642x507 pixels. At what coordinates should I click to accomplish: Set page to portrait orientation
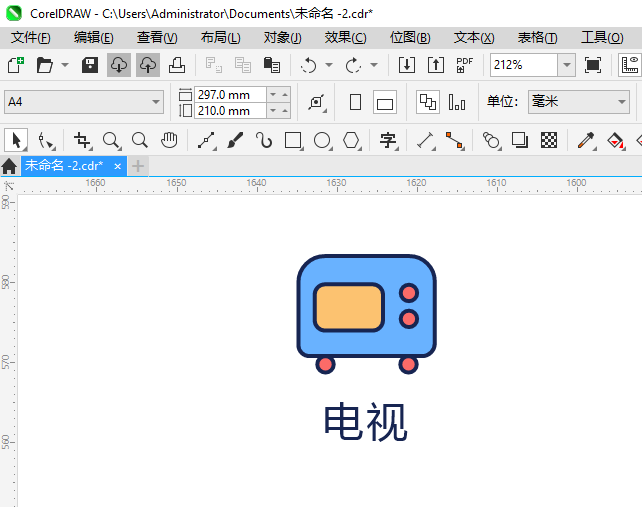coord(355,102)
